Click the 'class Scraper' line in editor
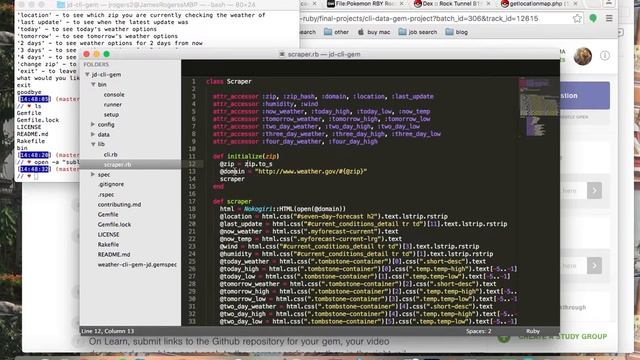Screen dimensions: 640x360 229,82
